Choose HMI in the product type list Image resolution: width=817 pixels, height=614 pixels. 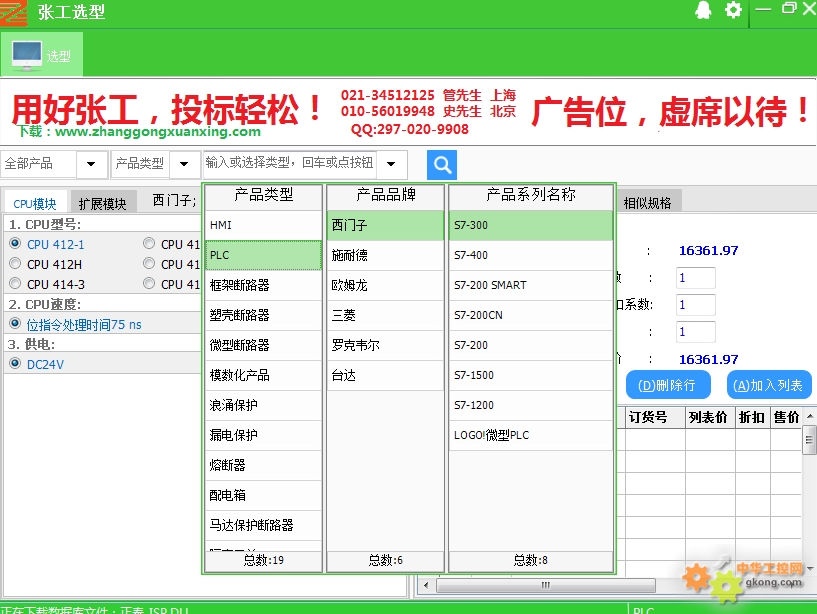point(263,225)
